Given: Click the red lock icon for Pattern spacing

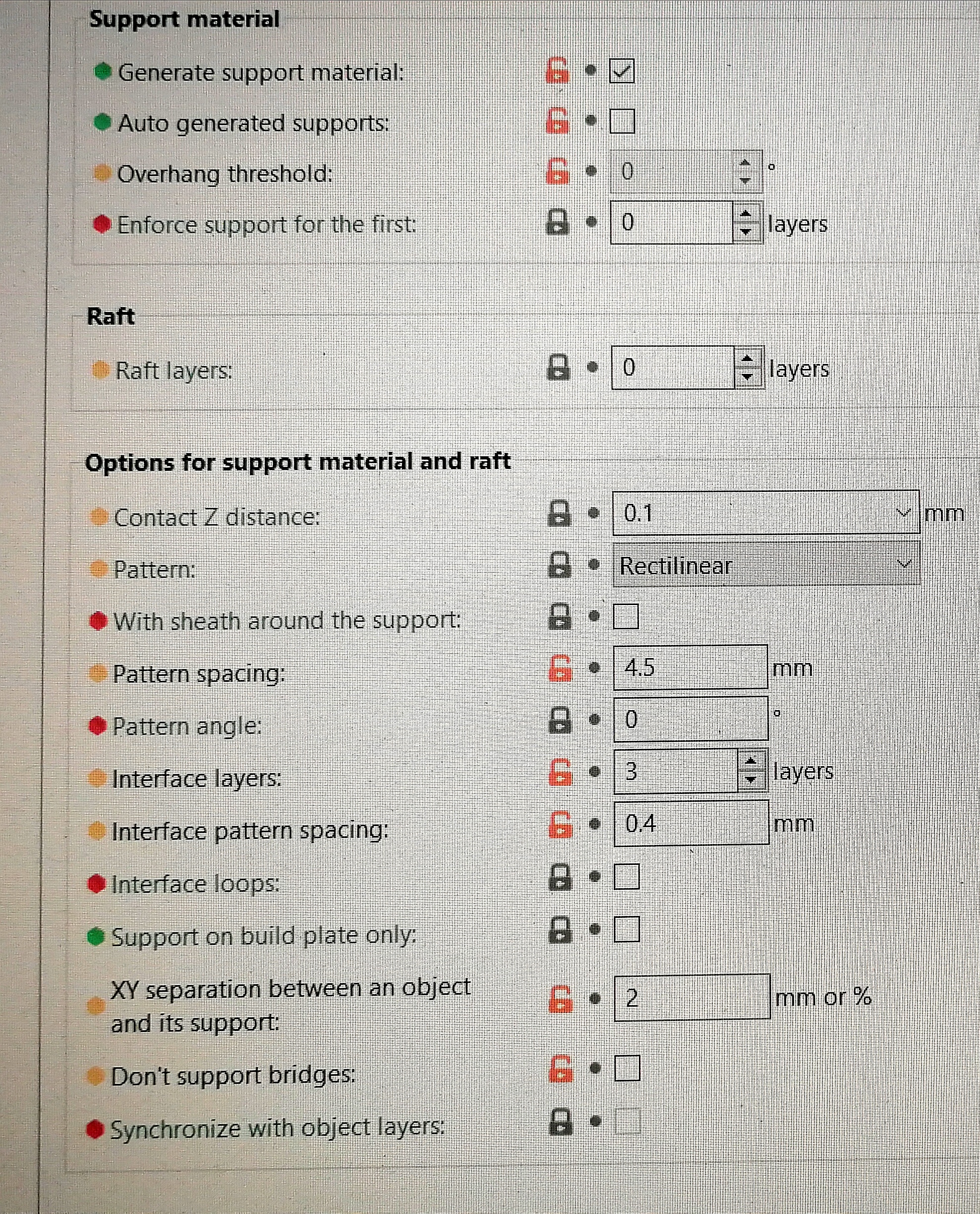Looking at the screenshot, I should (560, 668).
